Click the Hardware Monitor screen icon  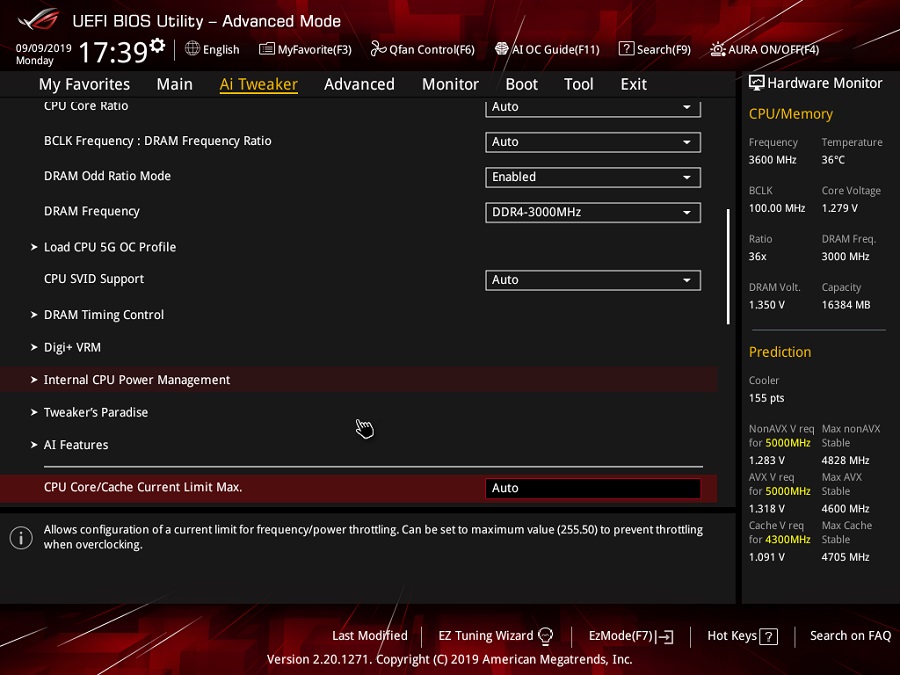click(x=757, y=83)
